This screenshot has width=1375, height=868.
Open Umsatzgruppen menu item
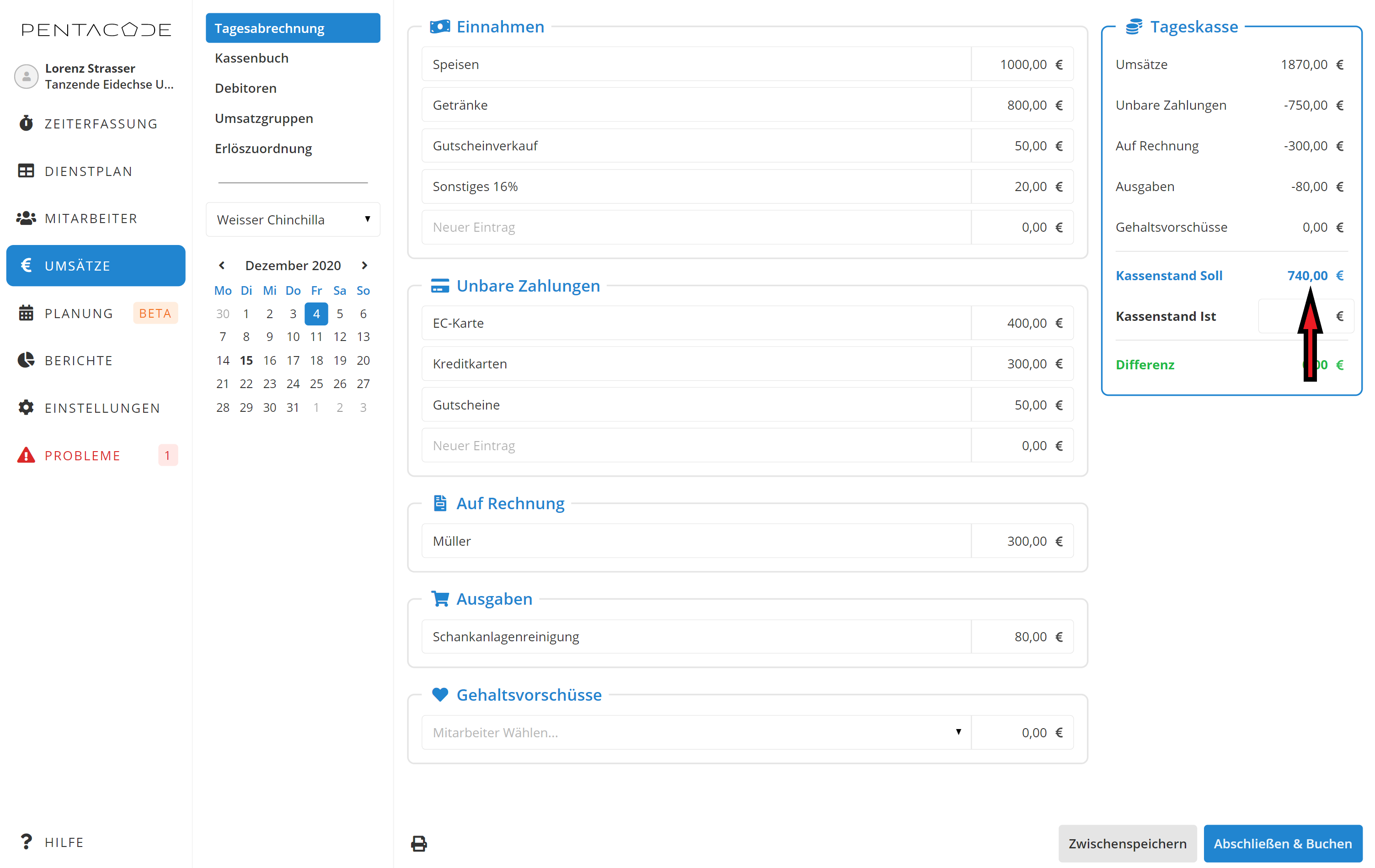point(264,118)
